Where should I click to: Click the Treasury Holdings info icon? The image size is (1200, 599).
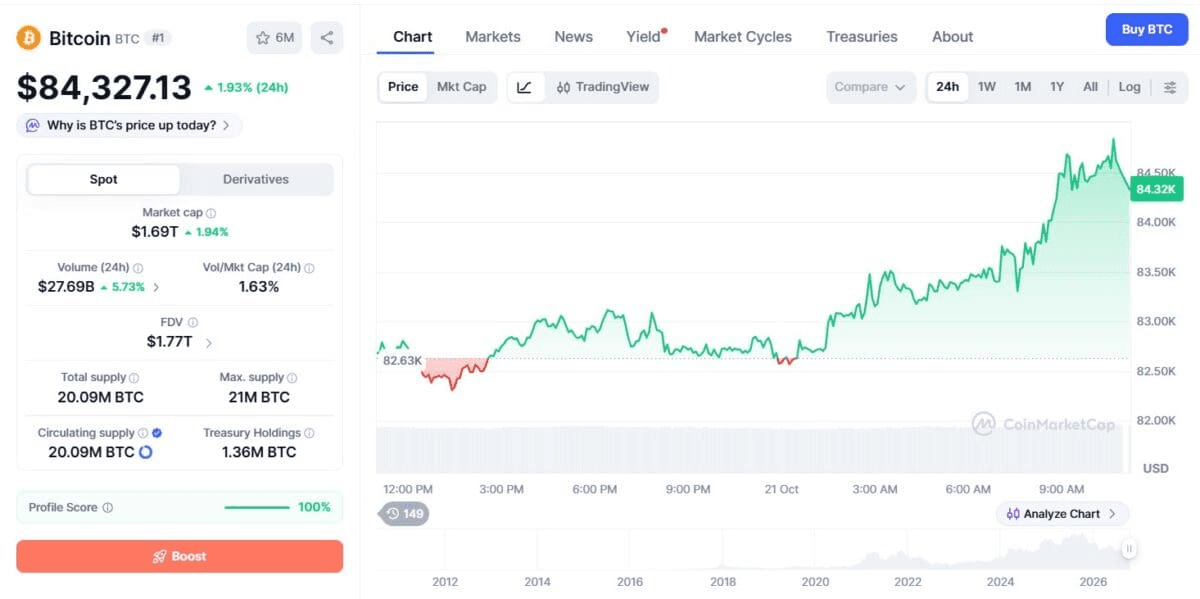pyautogui.click(x=309, y=433)
